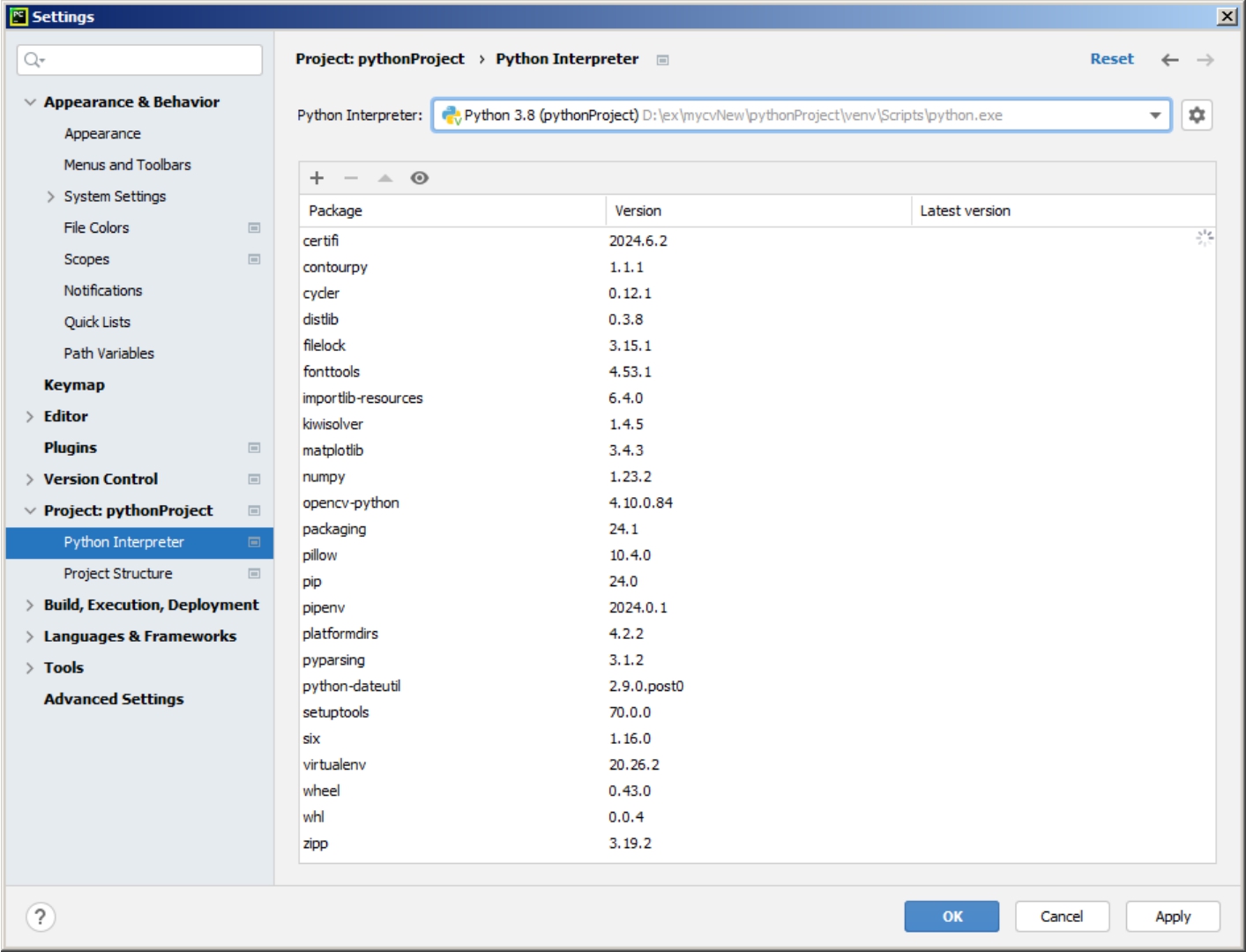Click the forward arrow icon in header

coord(1205,60)
